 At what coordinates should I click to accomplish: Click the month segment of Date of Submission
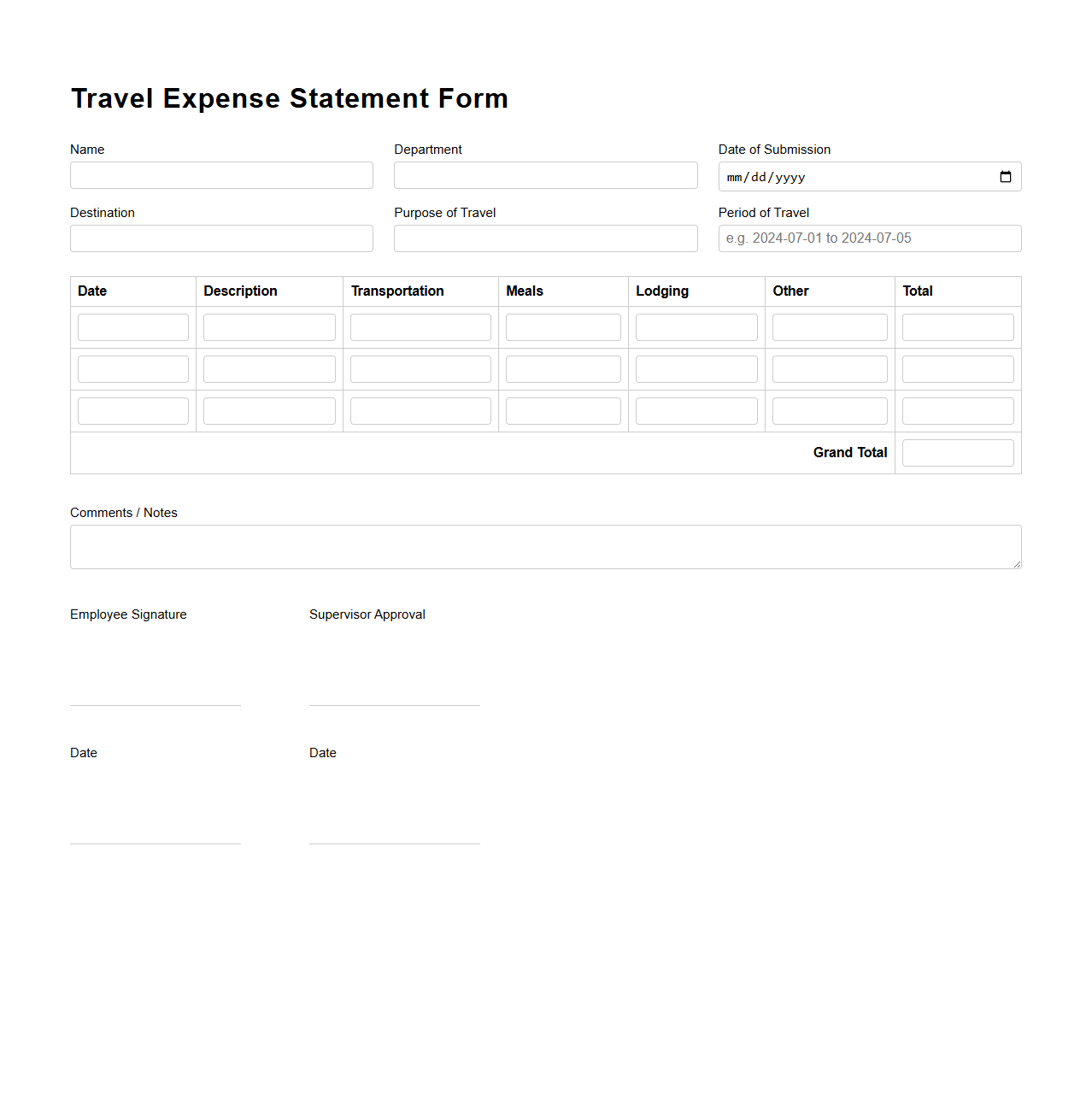(735, 177)
